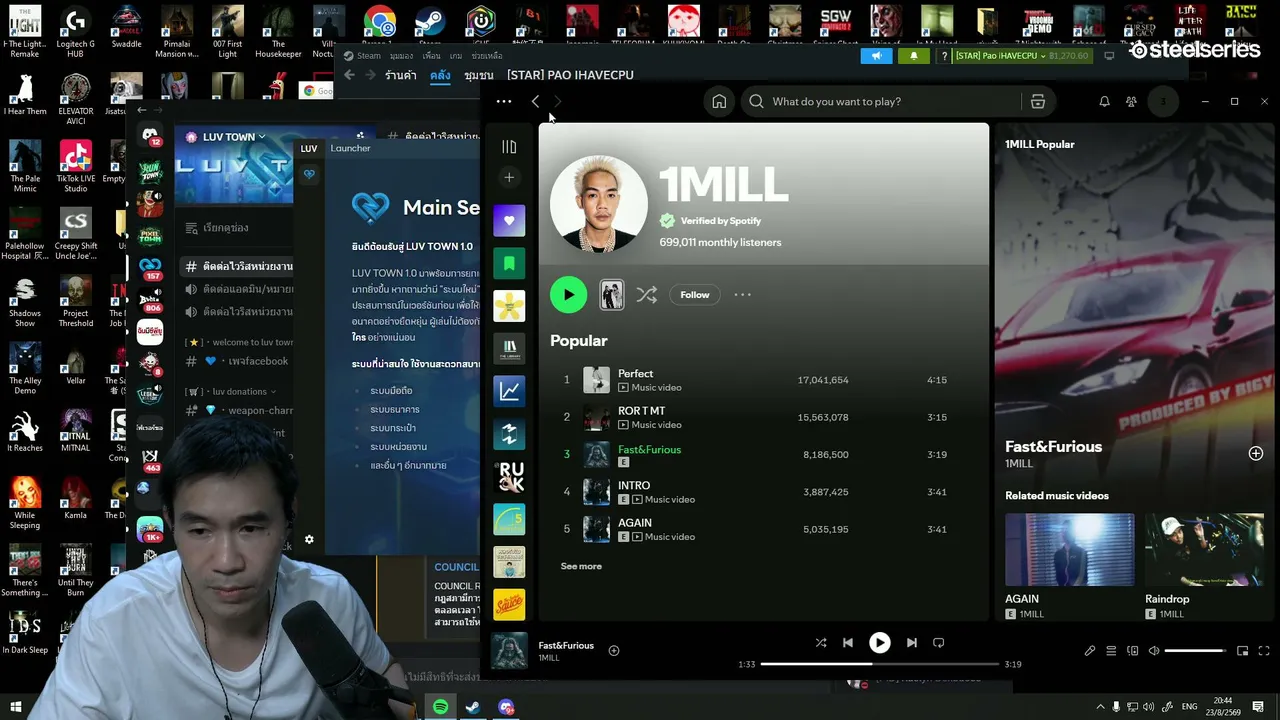The width and height of the screenshot is (1280, 720).
Task: Toggle shuffle in the player bar
Action: click(x=821, y=643)
